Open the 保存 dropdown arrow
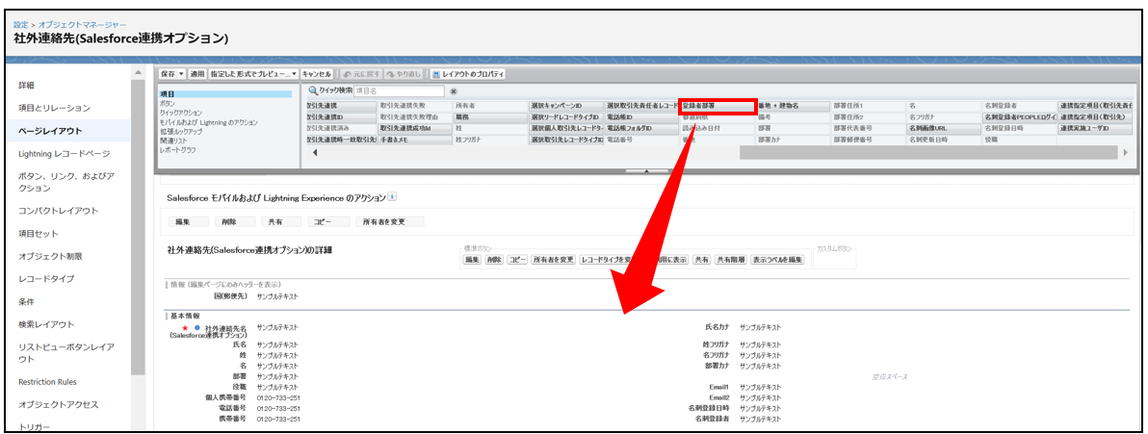The height and width of the screenshot is (434, 1148). click(182, 74)
